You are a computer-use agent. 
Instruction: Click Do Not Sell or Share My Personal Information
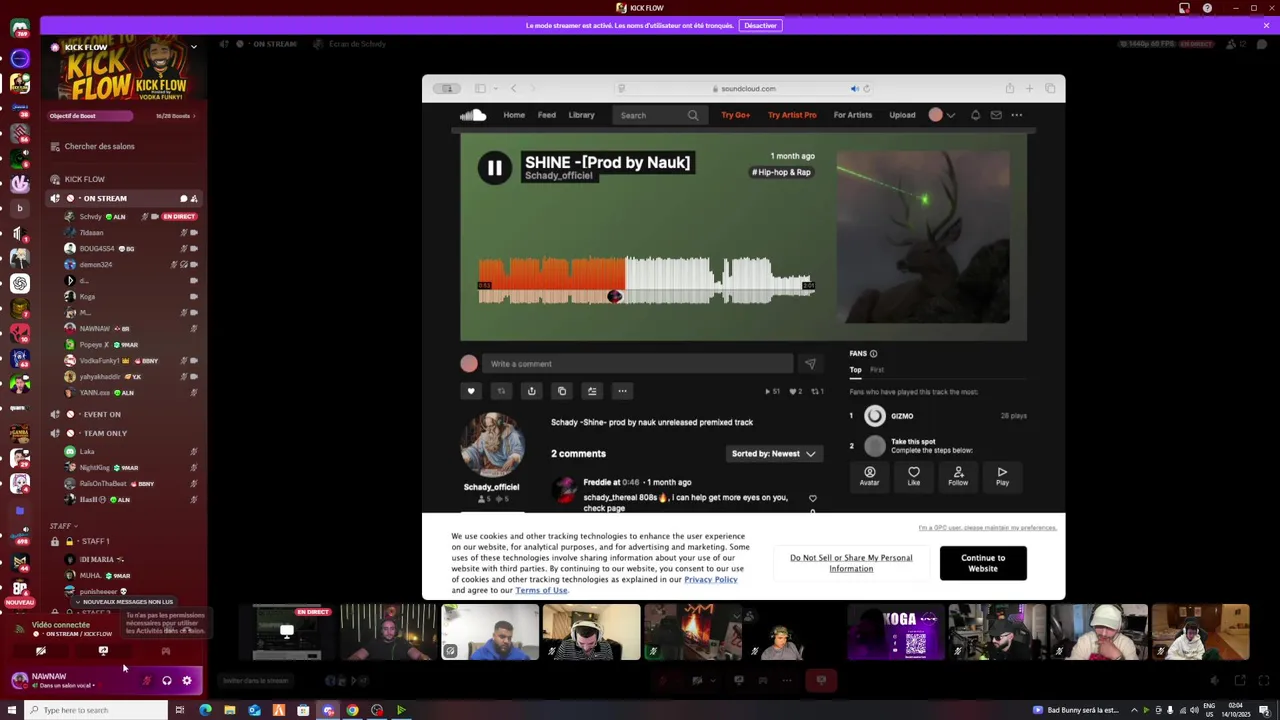tap(851, 563)
